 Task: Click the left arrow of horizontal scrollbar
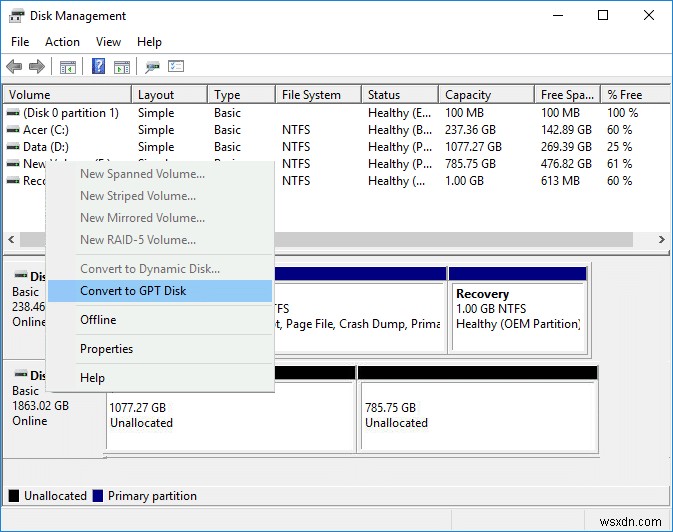(12, 240)
